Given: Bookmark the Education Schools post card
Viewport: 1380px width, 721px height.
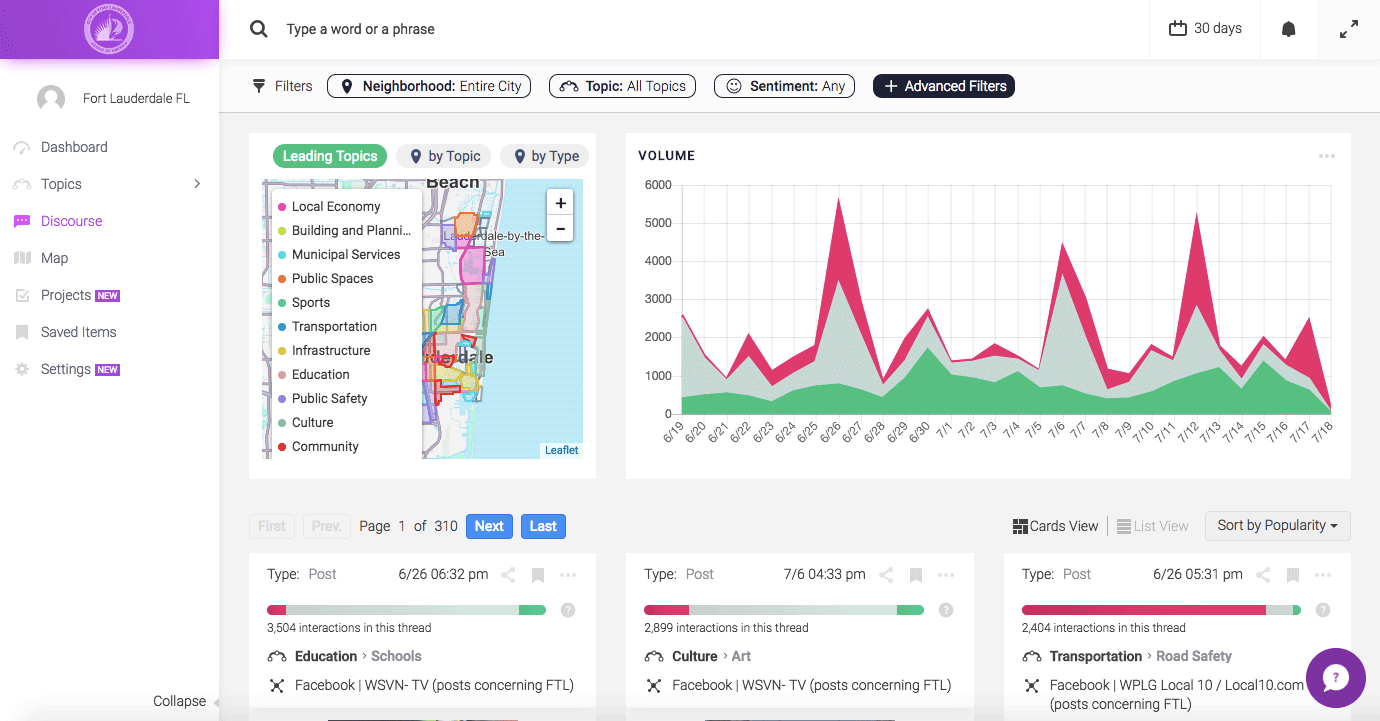Looking at the screenshot, I should (538, 575).
